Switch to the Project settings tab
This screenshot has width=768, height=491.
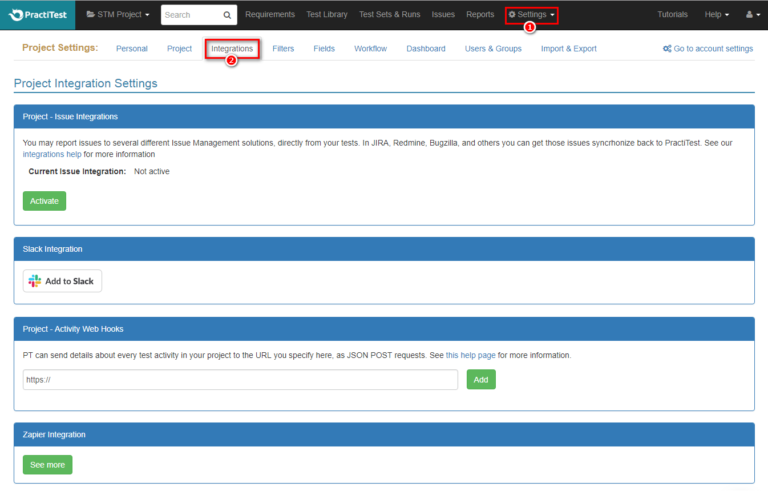(179, 49)
